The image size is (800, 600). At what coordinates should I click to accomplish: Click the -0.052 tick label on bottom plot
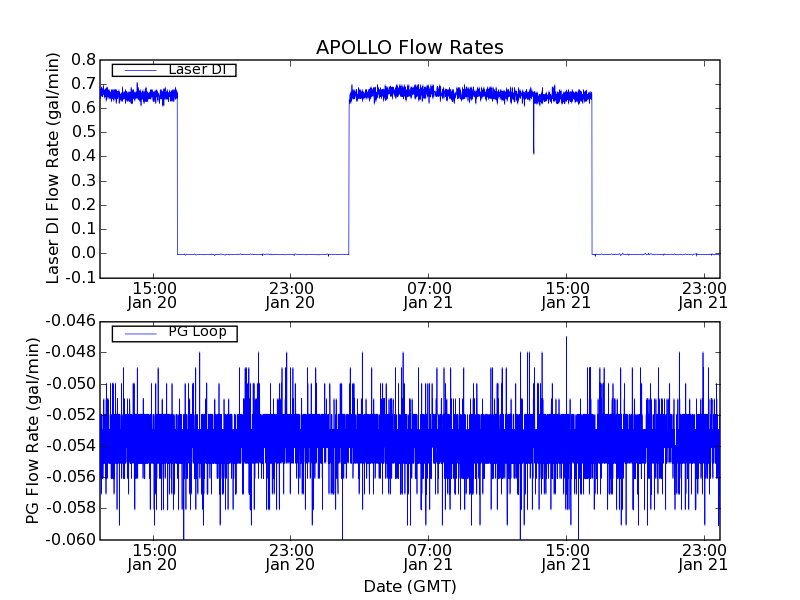pos(70,414)
